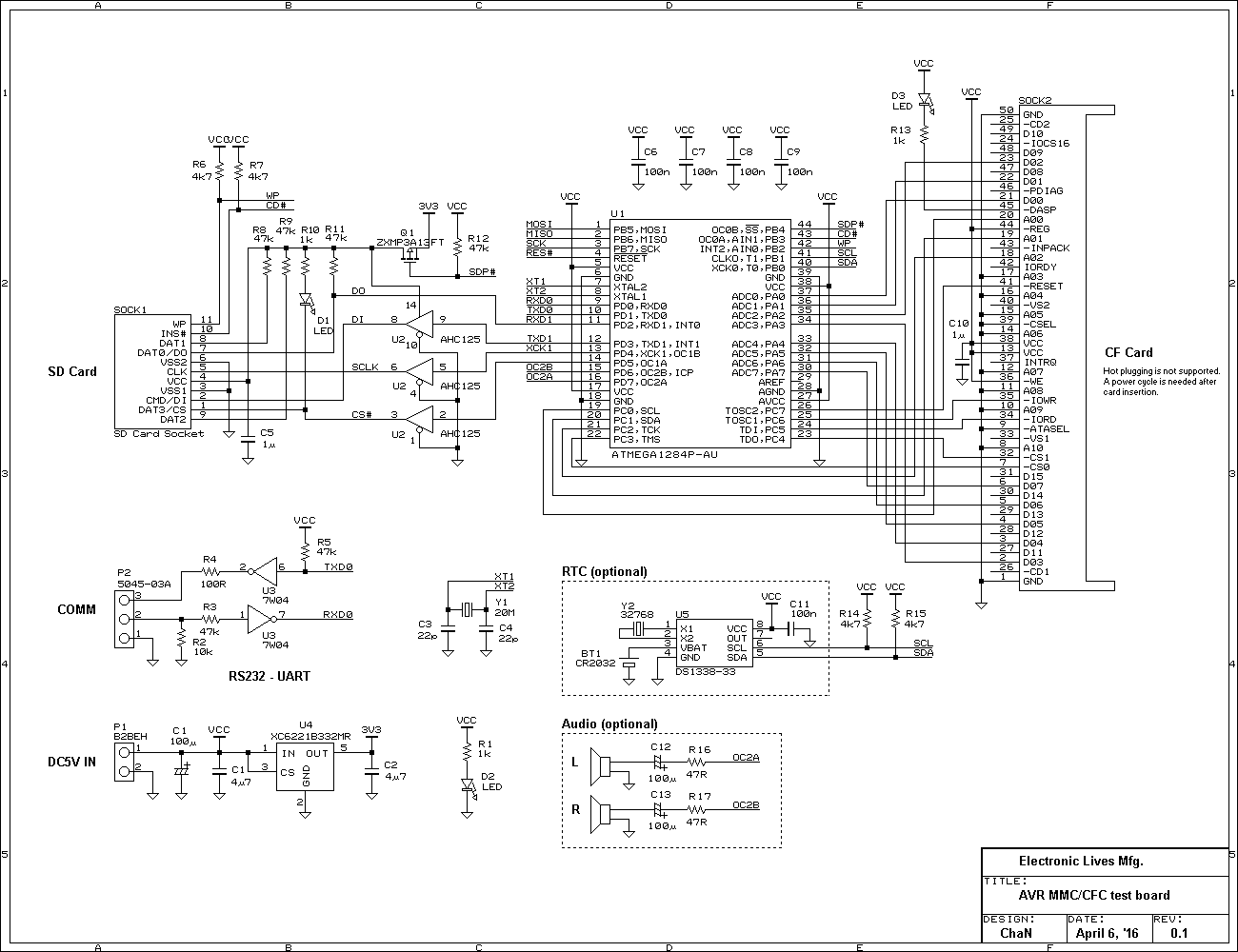This screenshot has height=952, width=1238.
Task: Select the 'Audio (optional)' heading
Action: (609, 724)
